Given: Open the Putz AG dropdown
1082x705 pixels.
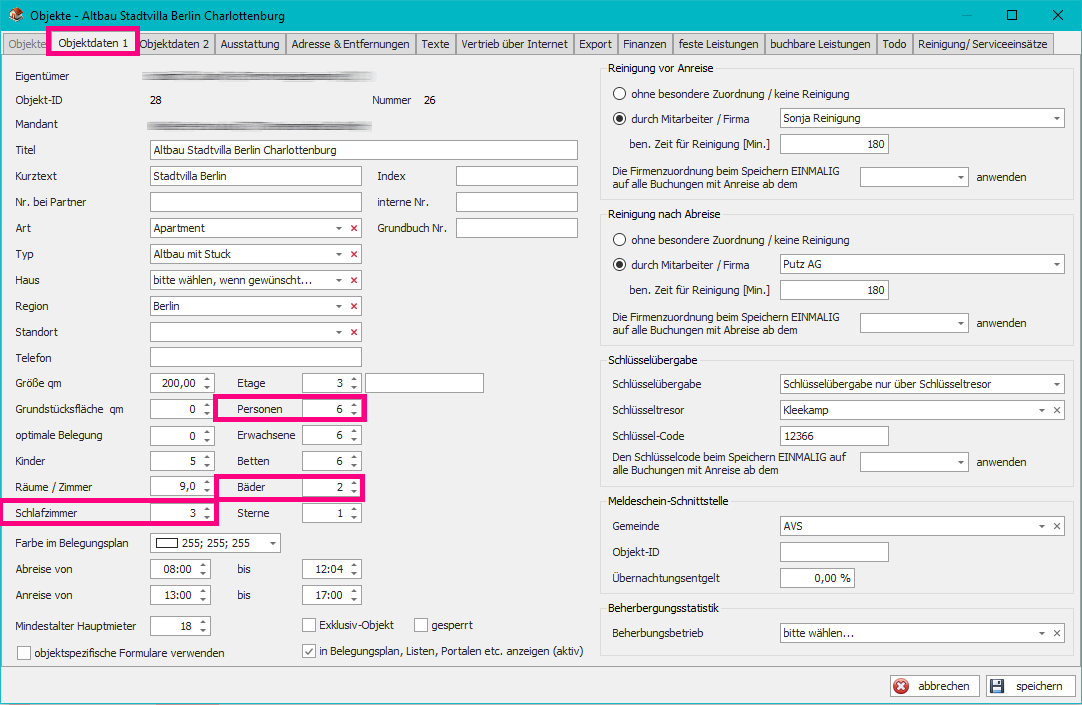Looking at the screenshot, I should coord(1057,265).
